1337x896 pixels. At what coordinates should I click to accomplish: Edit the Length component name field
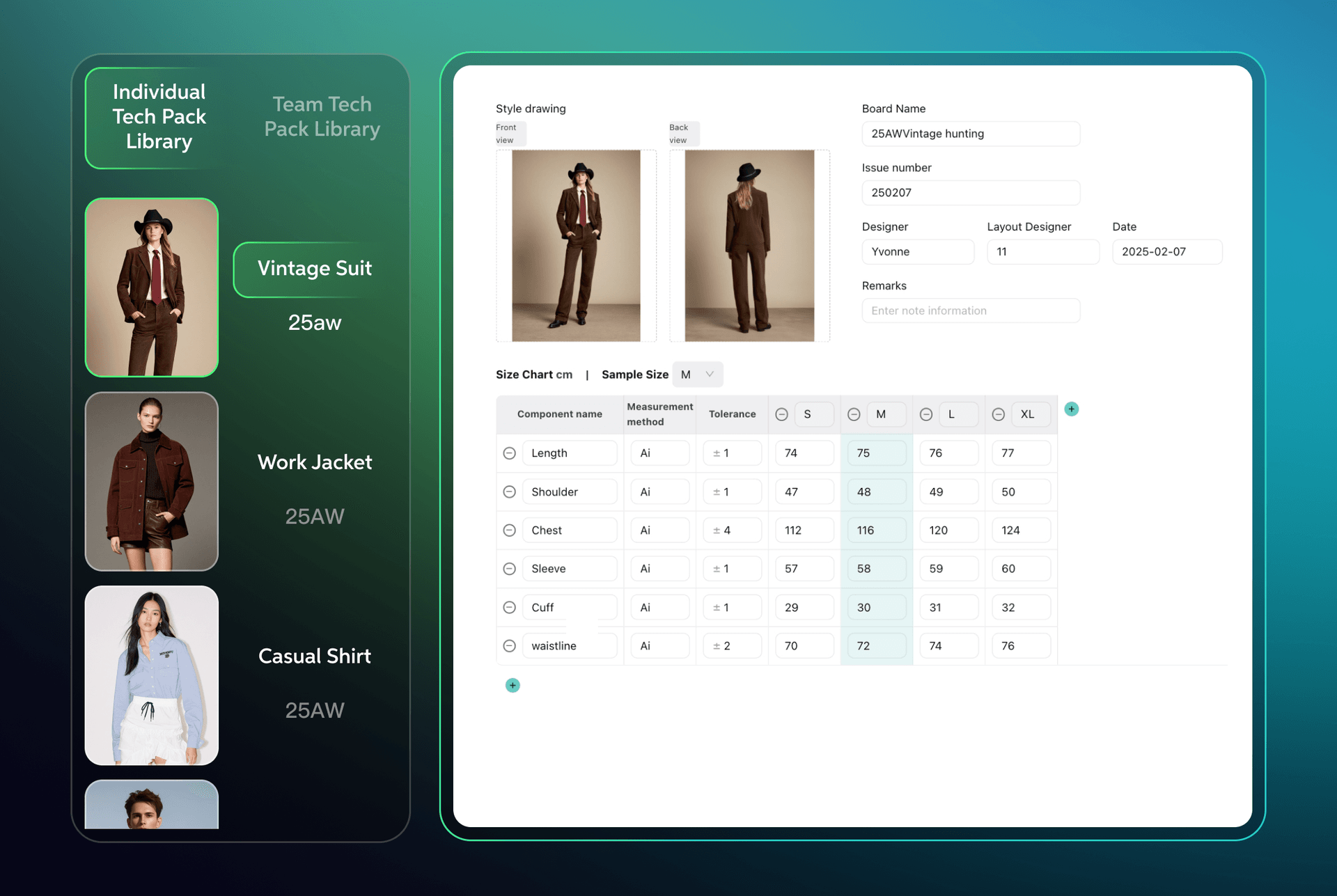[570, 453]
